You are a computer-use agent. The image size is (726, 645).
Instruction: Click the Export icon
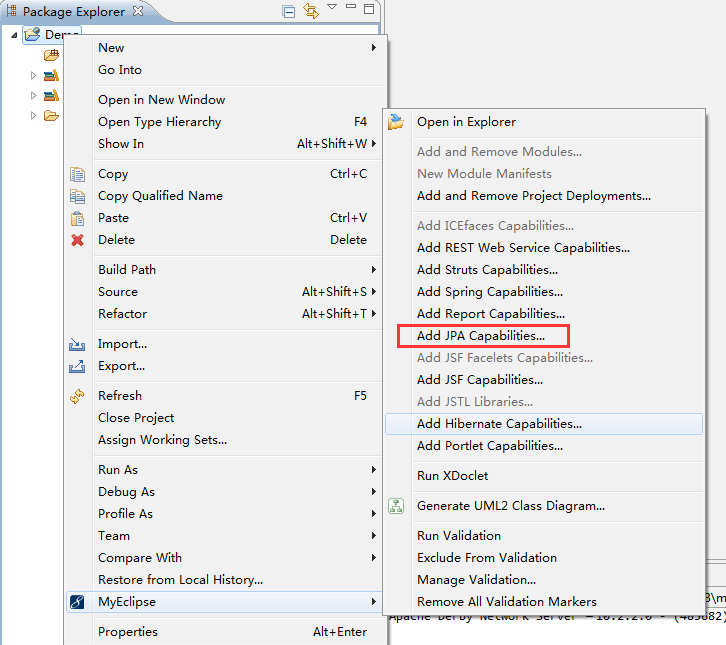point(77,366)
